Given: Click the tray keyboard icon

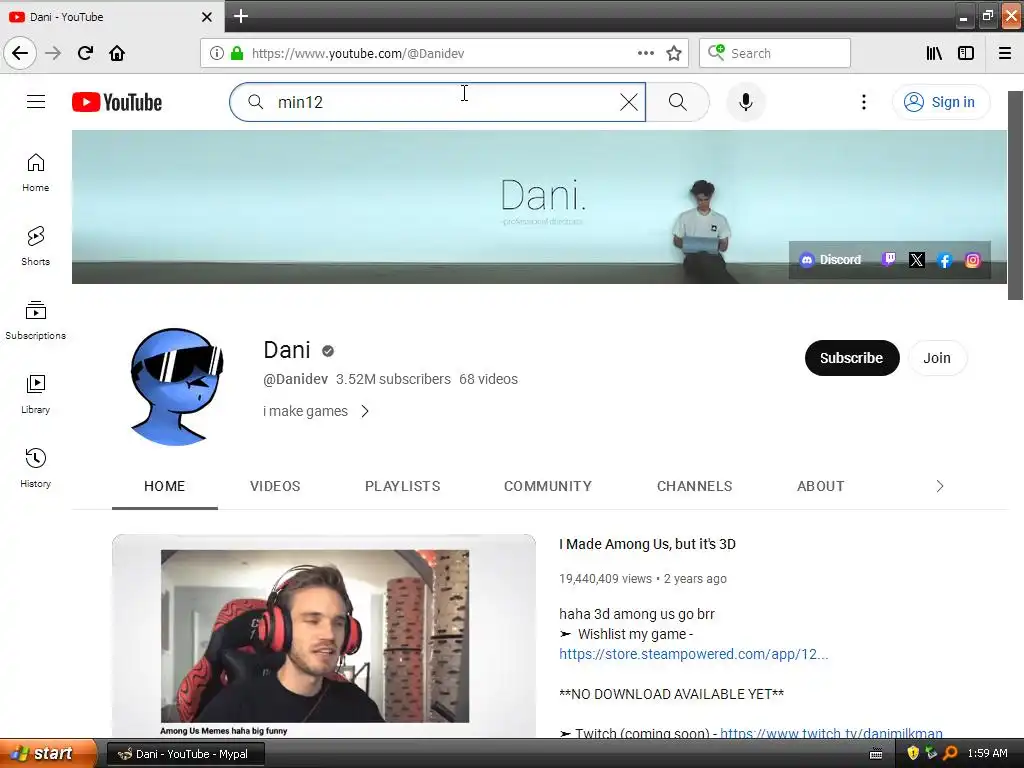Looking at the screenshot, I should coord(876,754).
